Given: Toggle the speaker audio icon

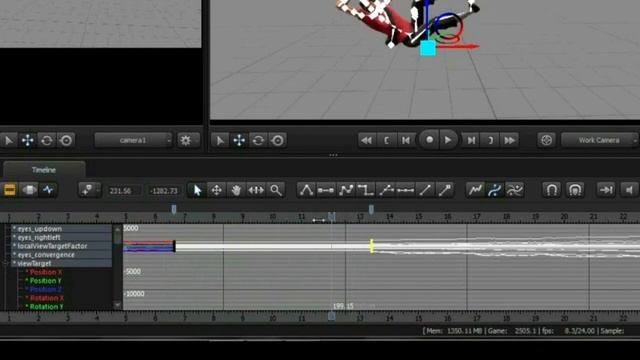Looking at the screenshot, I should point(629,190).
